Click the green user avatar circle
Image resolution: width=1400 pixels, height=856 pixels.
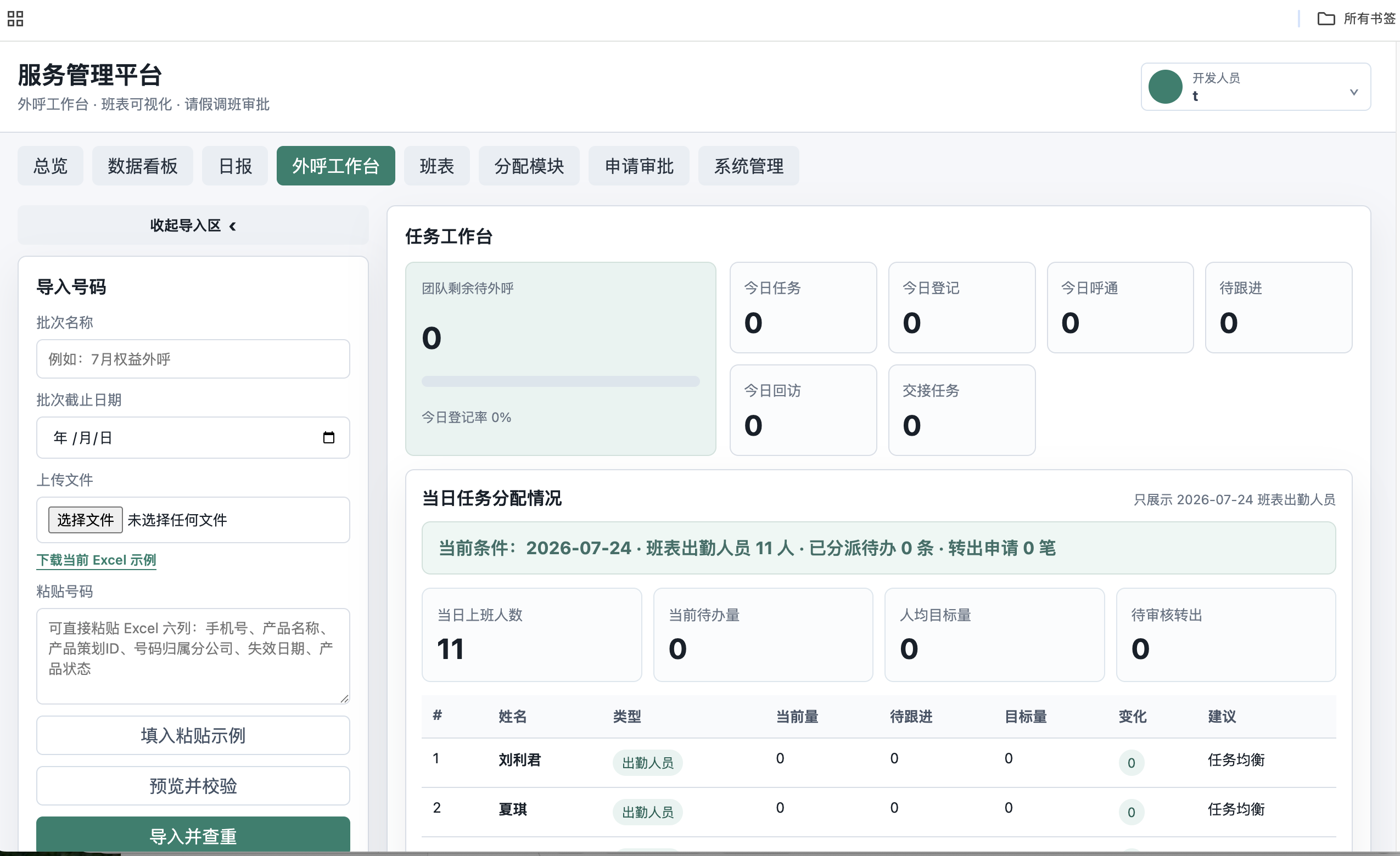[1166, 87]
